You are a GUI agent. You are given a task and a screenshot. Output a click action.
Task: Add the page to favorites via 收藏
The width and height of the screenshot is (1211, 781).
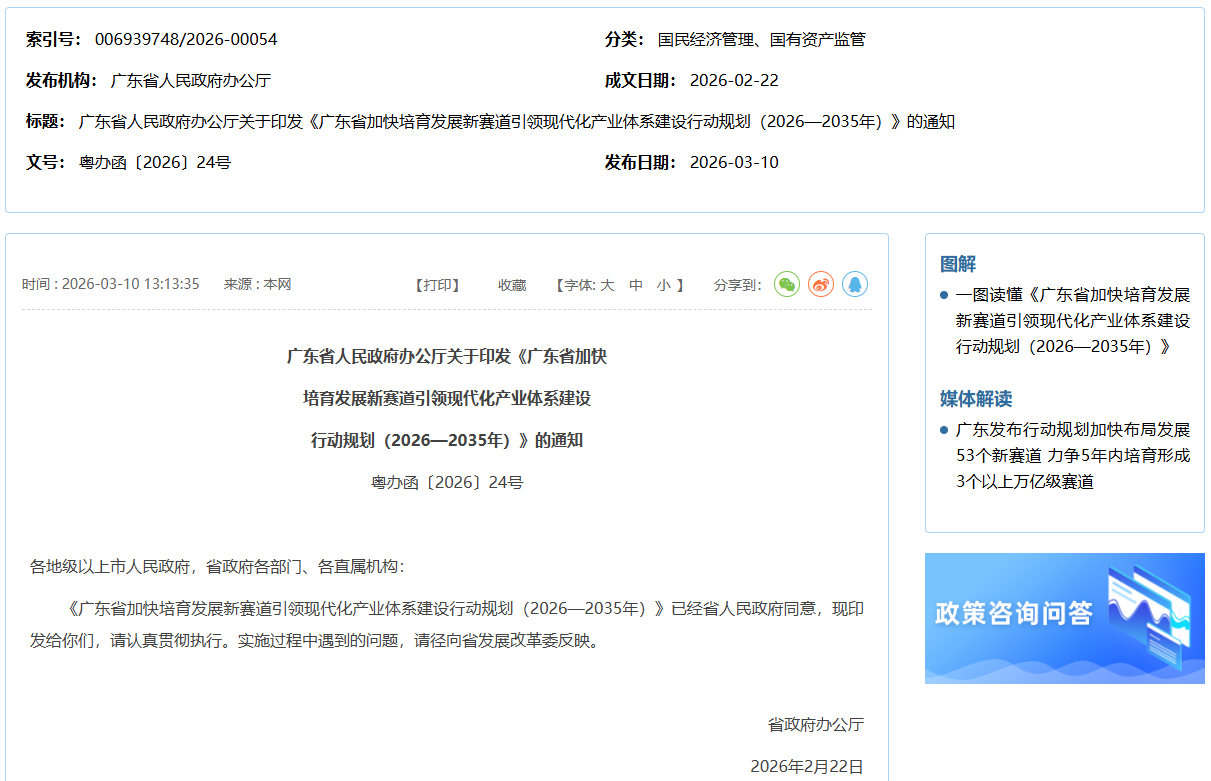click(512, 285)
